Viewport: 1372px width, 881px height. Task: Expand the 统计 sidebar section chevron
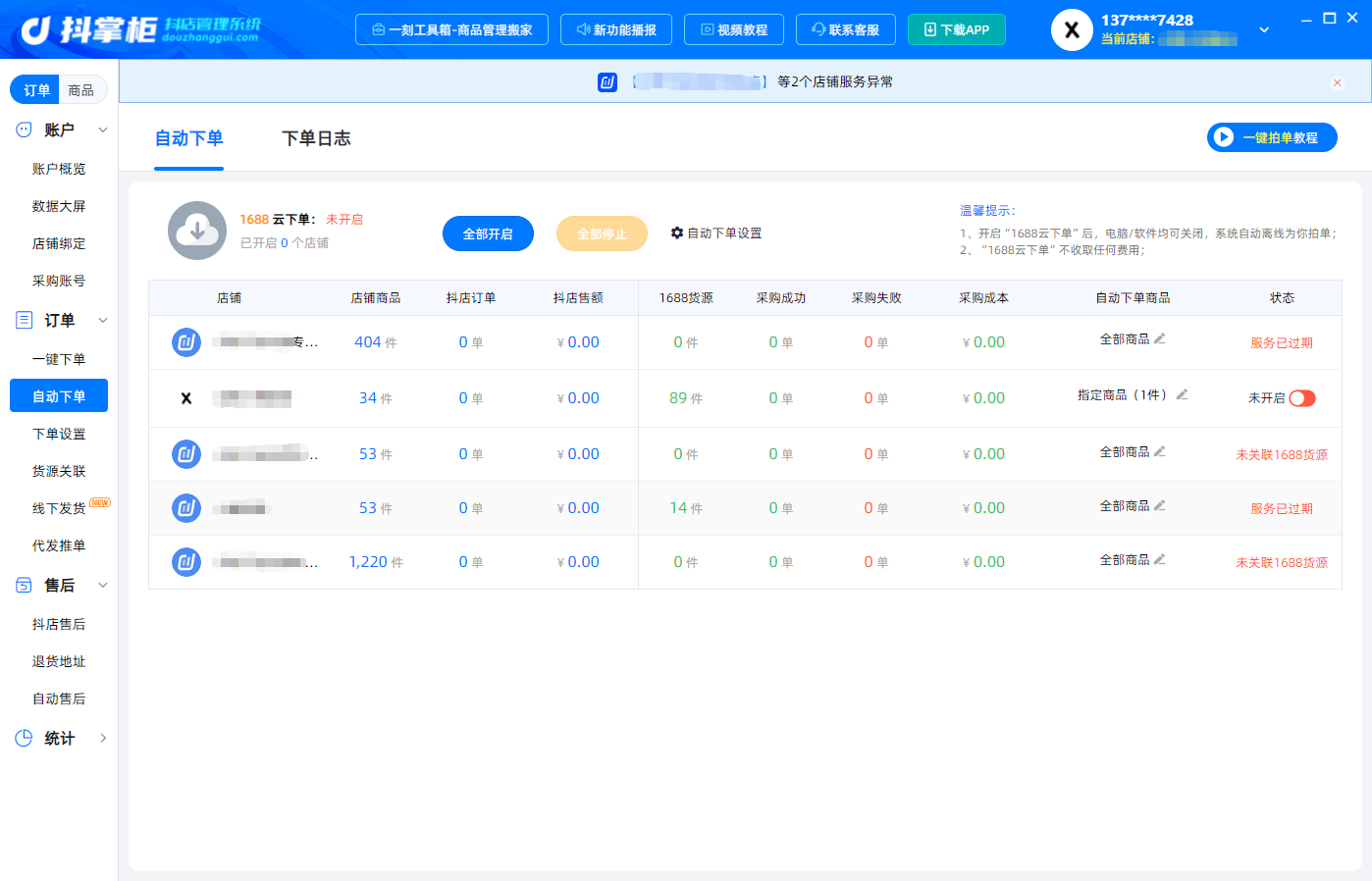point(102,738)
